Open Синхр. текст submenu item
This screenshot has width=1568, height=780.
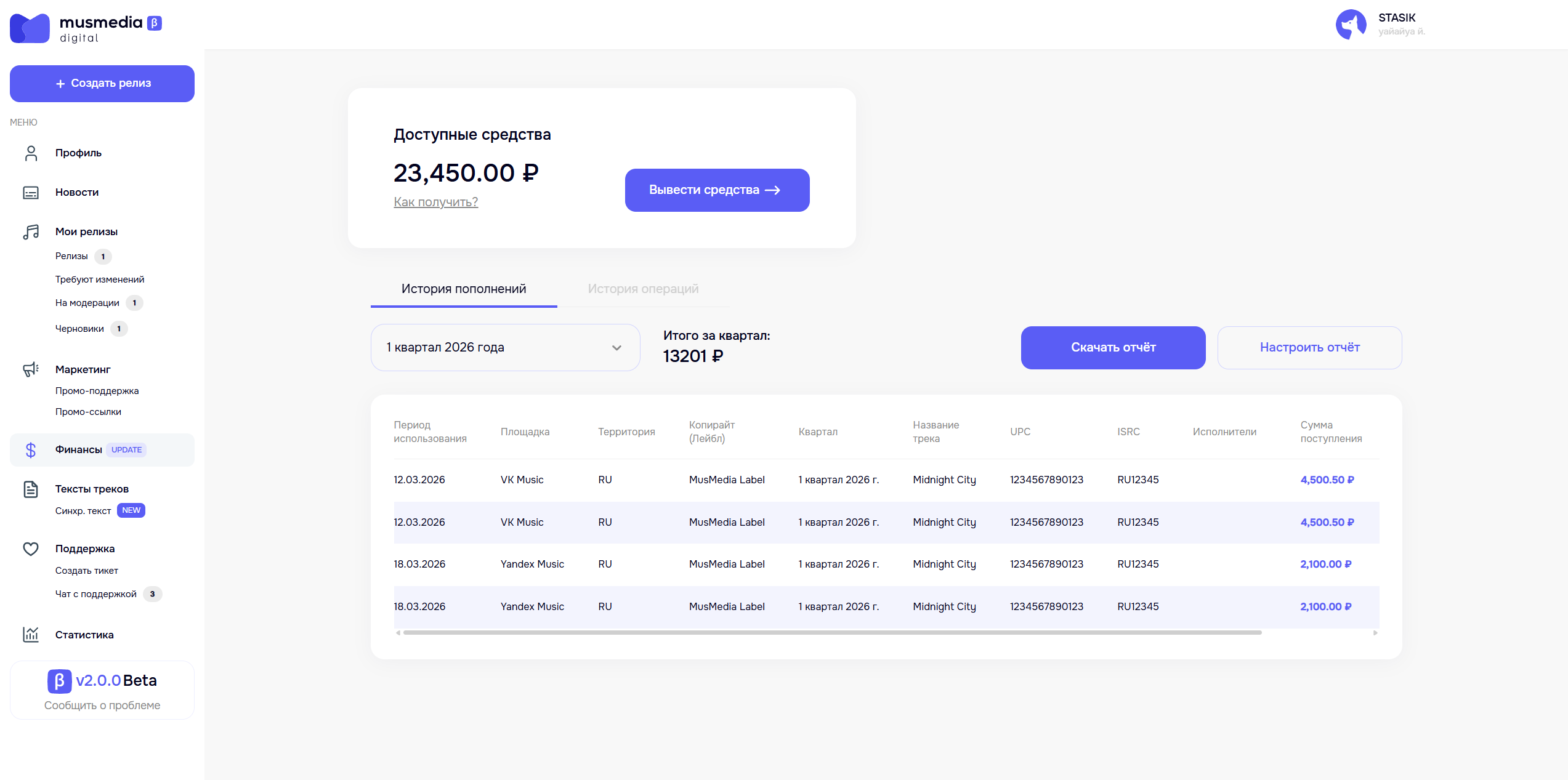coord(83,511)
